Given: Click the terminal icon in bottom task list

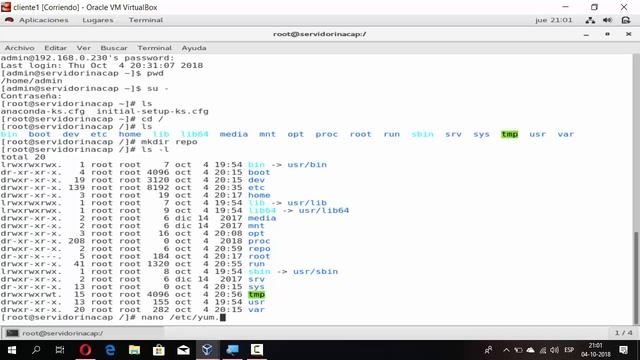Looking at the screenshot, I should coord(12,333).
